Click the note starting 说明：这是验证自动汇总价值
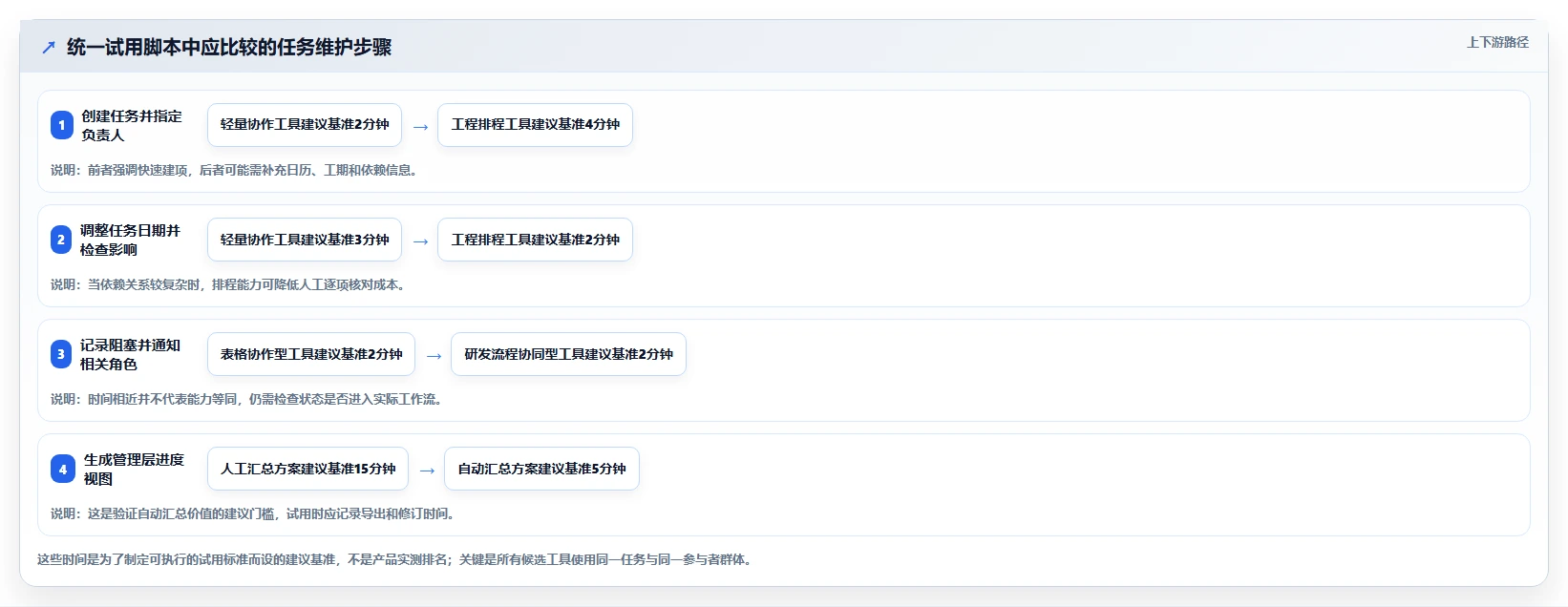This screenshot has width=1568, height=607. 255,513
